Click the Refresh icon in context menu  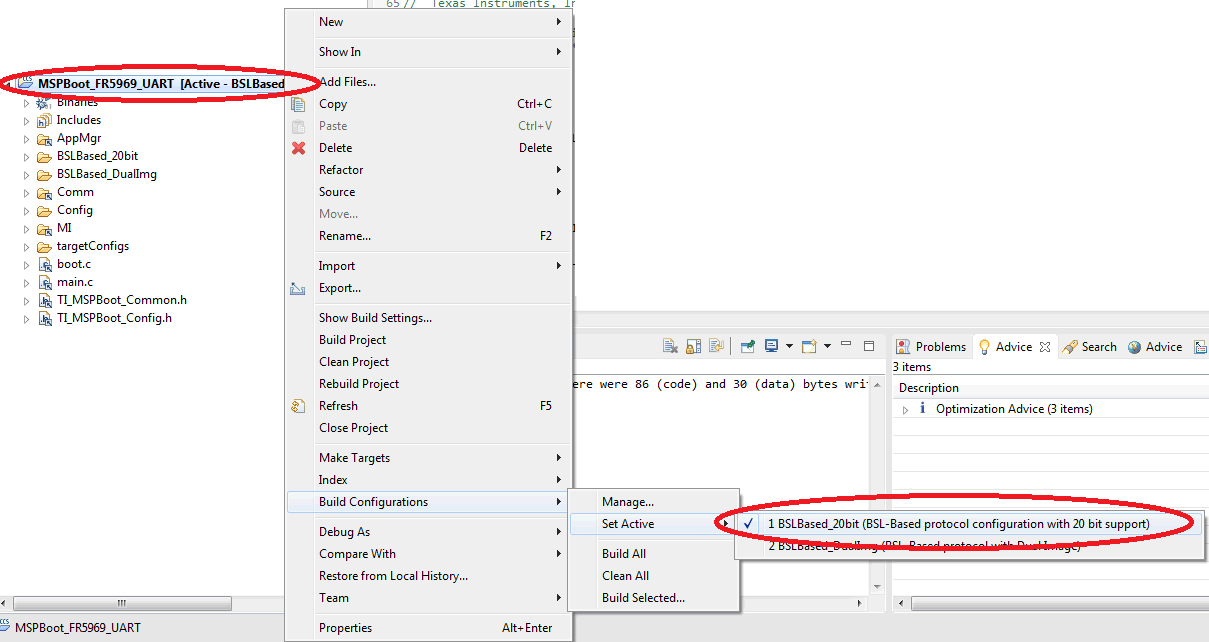click(x=298, y=406)
